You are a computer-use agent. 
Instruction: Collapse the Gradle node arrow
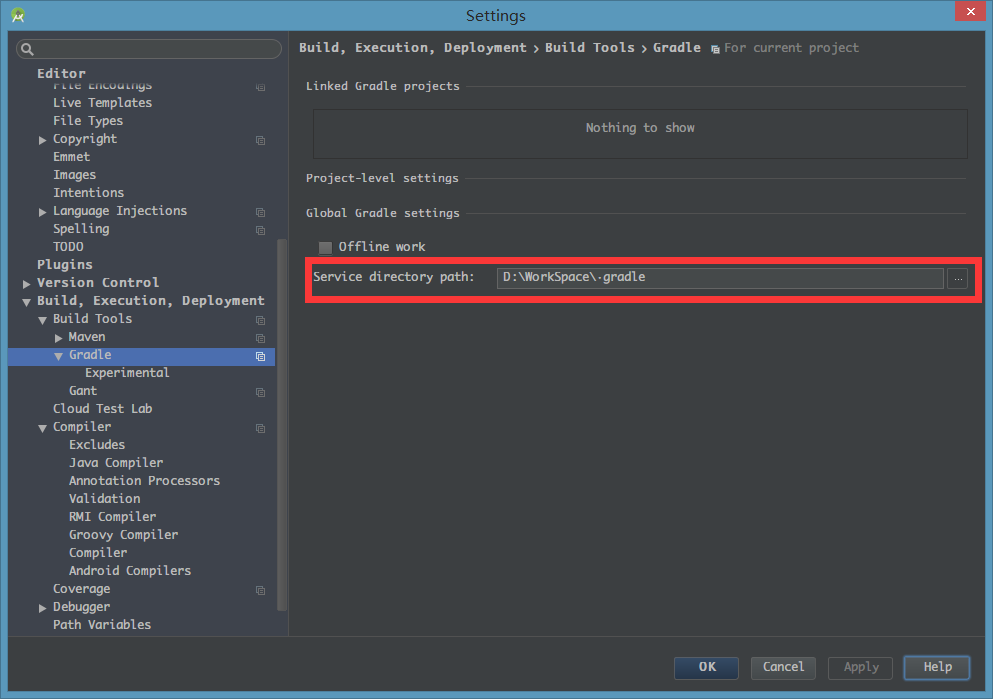pos(58,356)
